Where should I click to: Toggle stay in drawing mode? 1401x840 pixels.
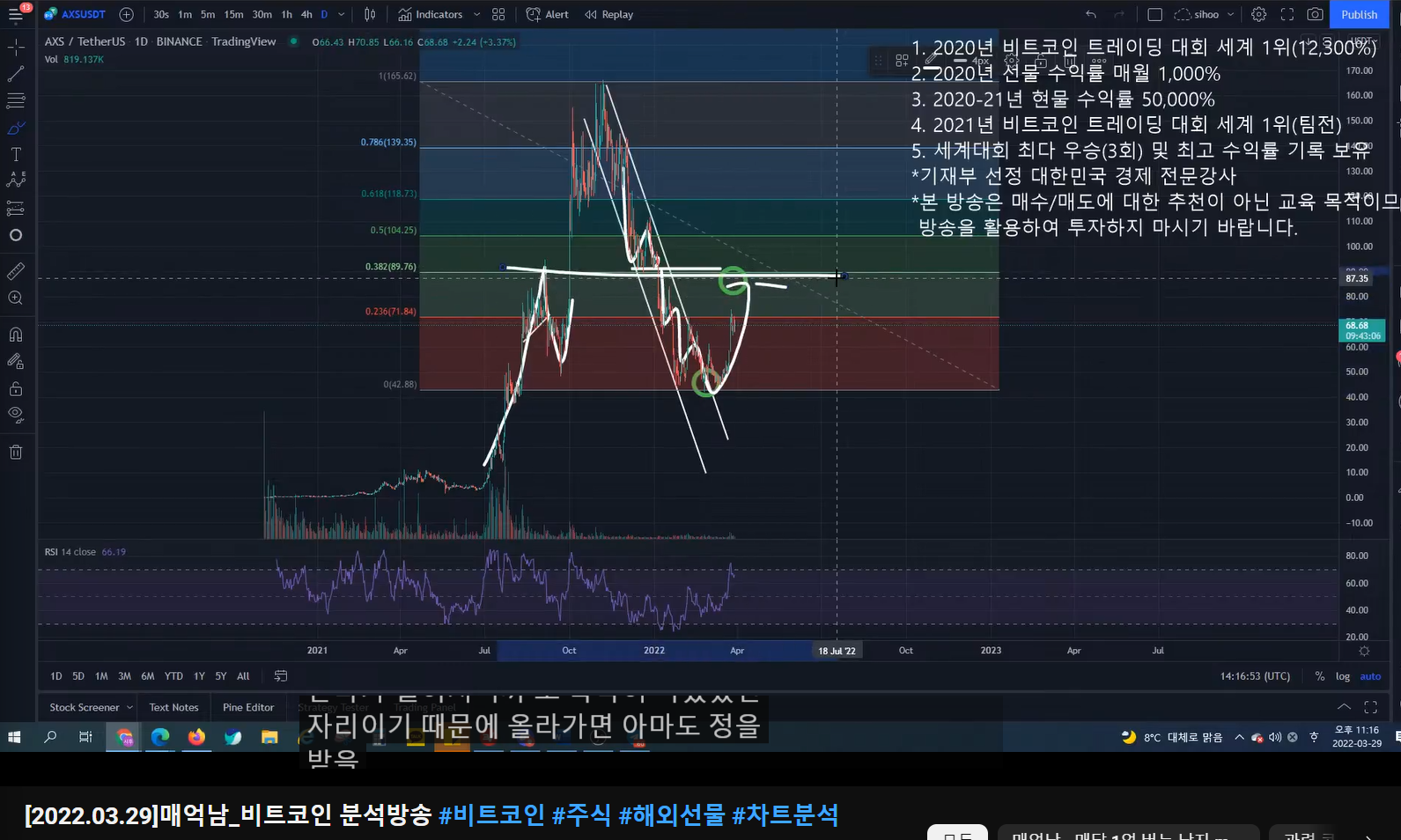(16, 361)
